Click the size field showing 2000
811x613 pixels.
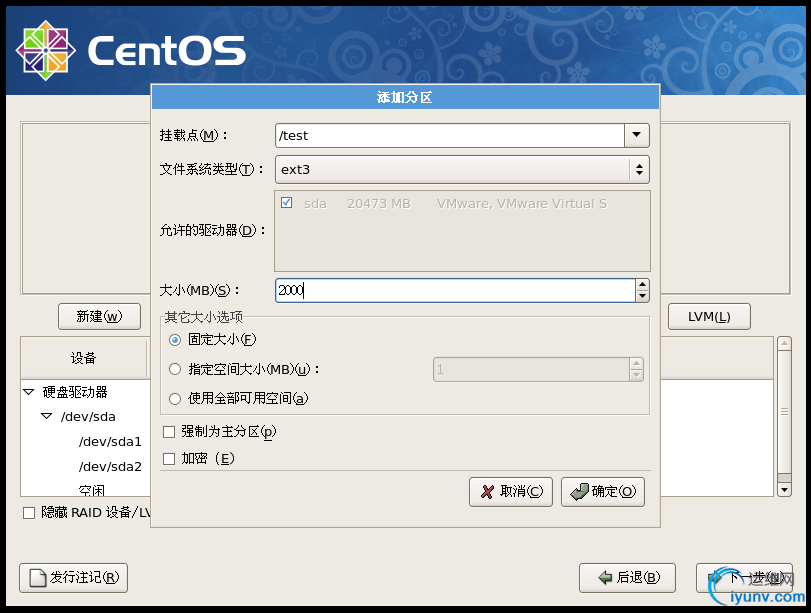455,290
